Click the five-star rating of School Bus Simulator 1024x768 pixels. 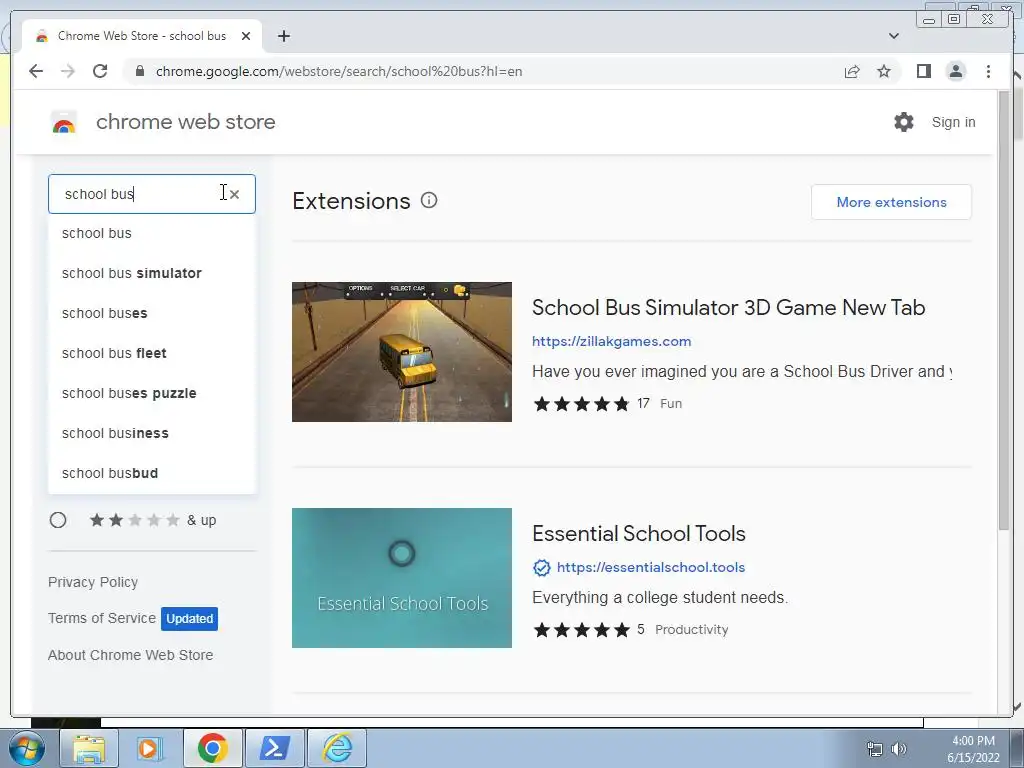pyautogui.click(x=581, y=404)
